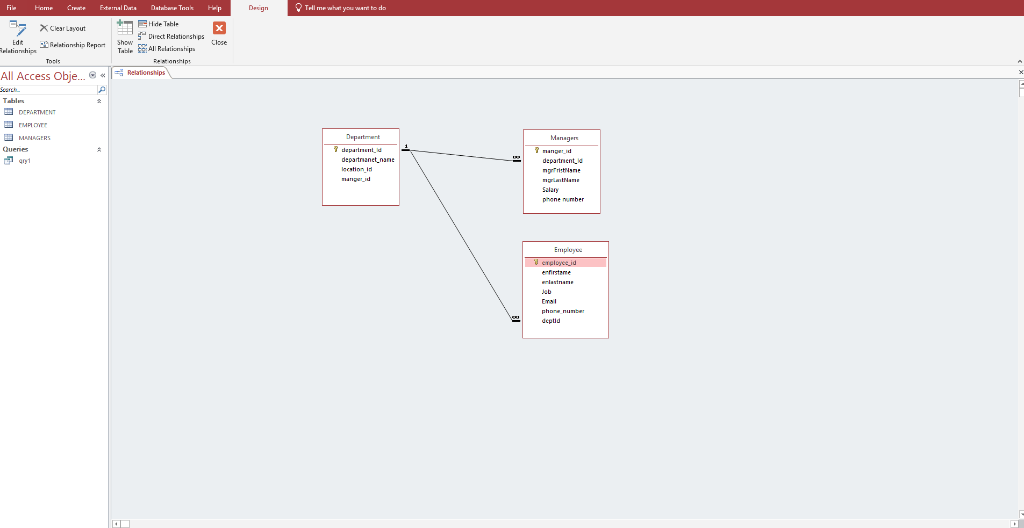
Task: Close the Relationships design view
Action: click(x=219, y=34)
